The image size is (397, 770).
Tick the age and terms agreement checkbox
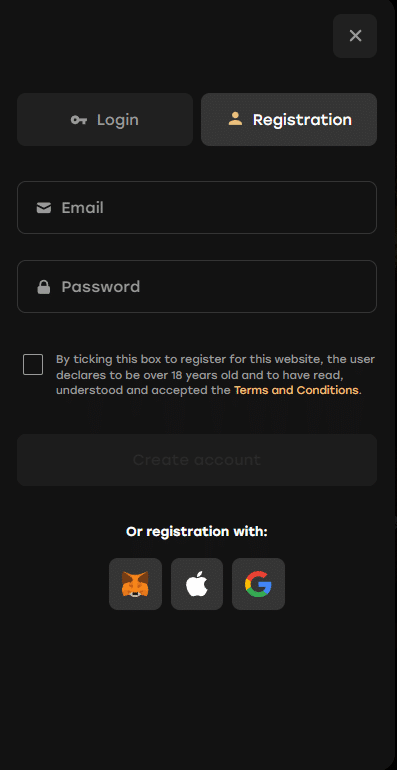(33, 365)
